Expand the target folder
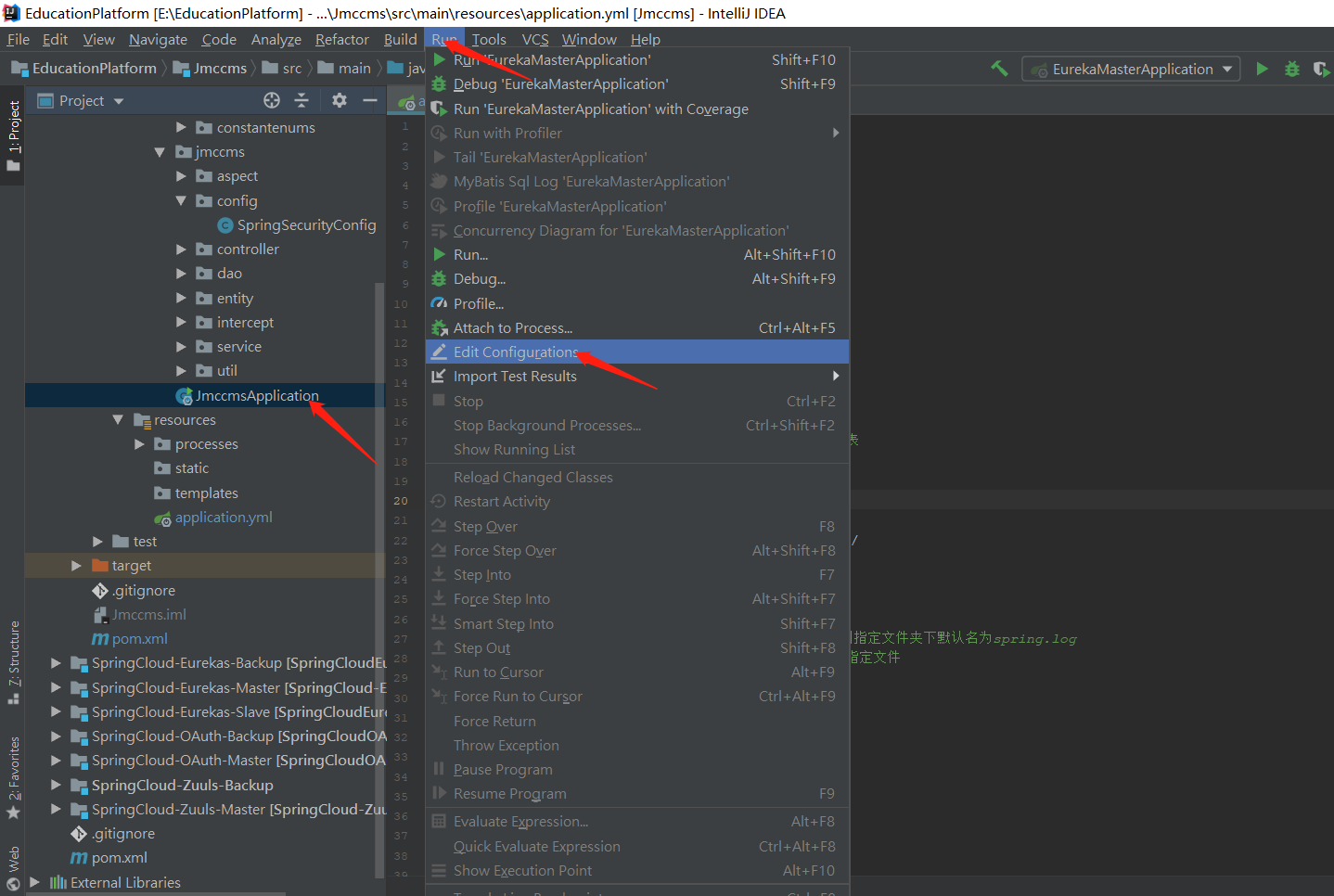The height and width of the screenshot is (896, 1334). click(76, 565)
